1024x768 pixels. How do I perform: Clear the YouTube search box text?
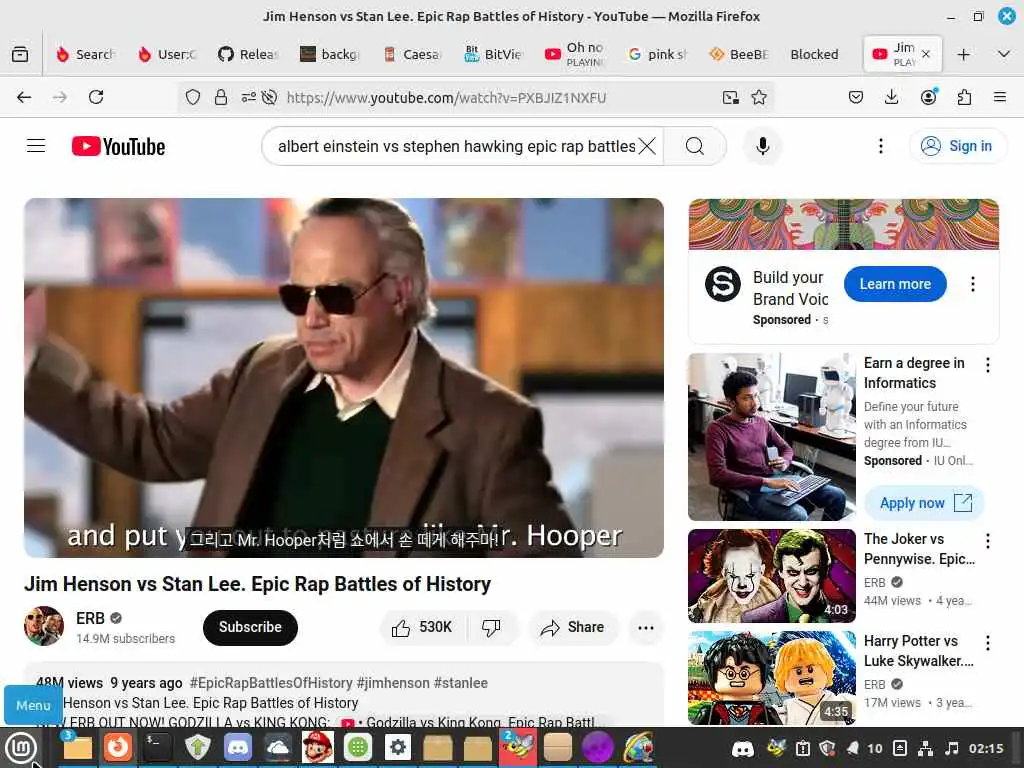(647, 146)
